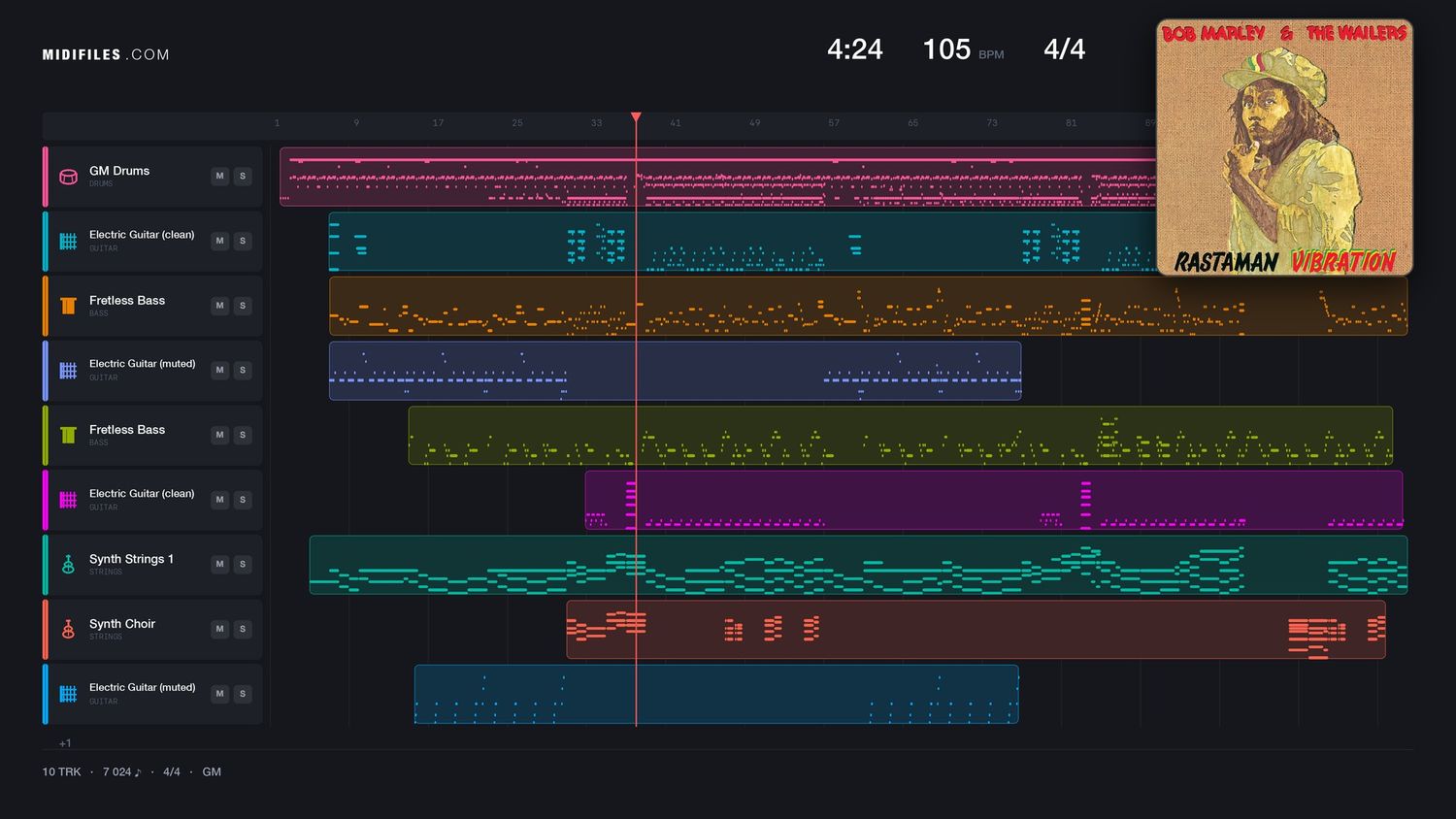This screenshot has width=1456, height=819.
Task: Click the olive-green Fretless Bass note clip
Action: coord(901,435)
